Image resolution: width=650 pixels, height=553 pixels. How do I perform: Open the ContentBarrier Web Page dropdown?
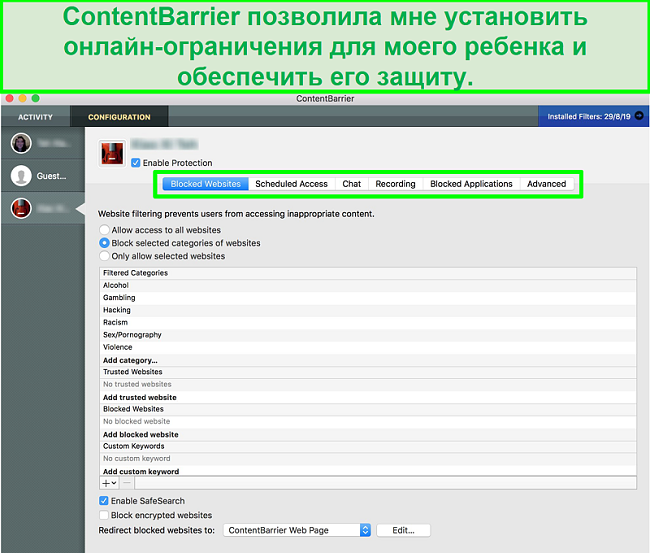click(x=297, y=530)
